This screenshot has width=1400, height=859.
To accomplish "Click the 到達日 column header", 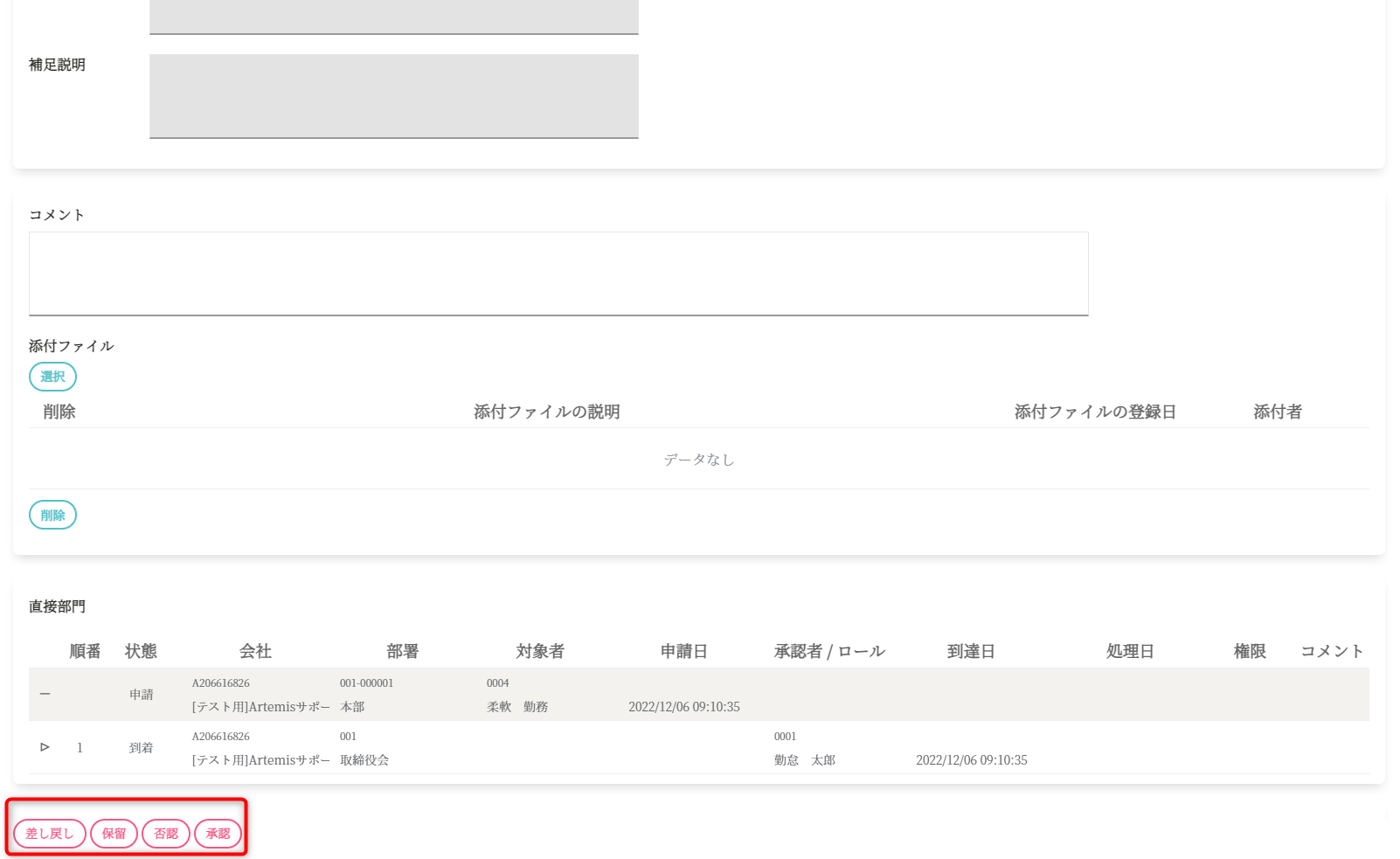I will [970, 651].
